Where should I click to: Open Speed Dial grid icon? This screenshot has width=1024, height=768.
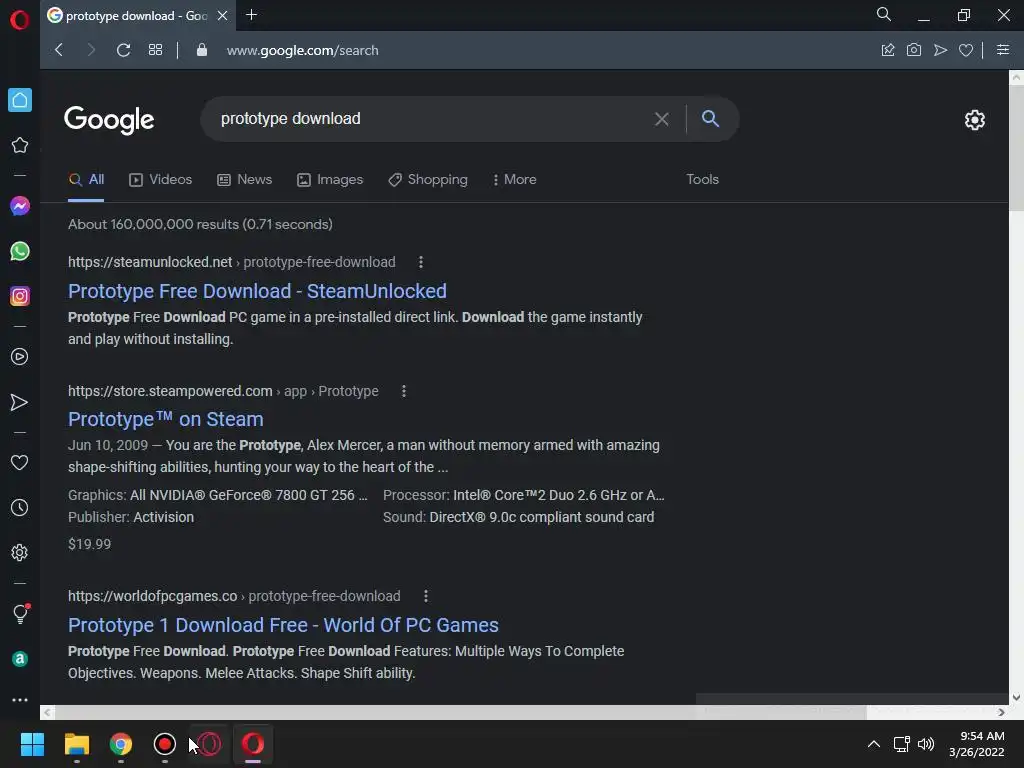(155, 50)
